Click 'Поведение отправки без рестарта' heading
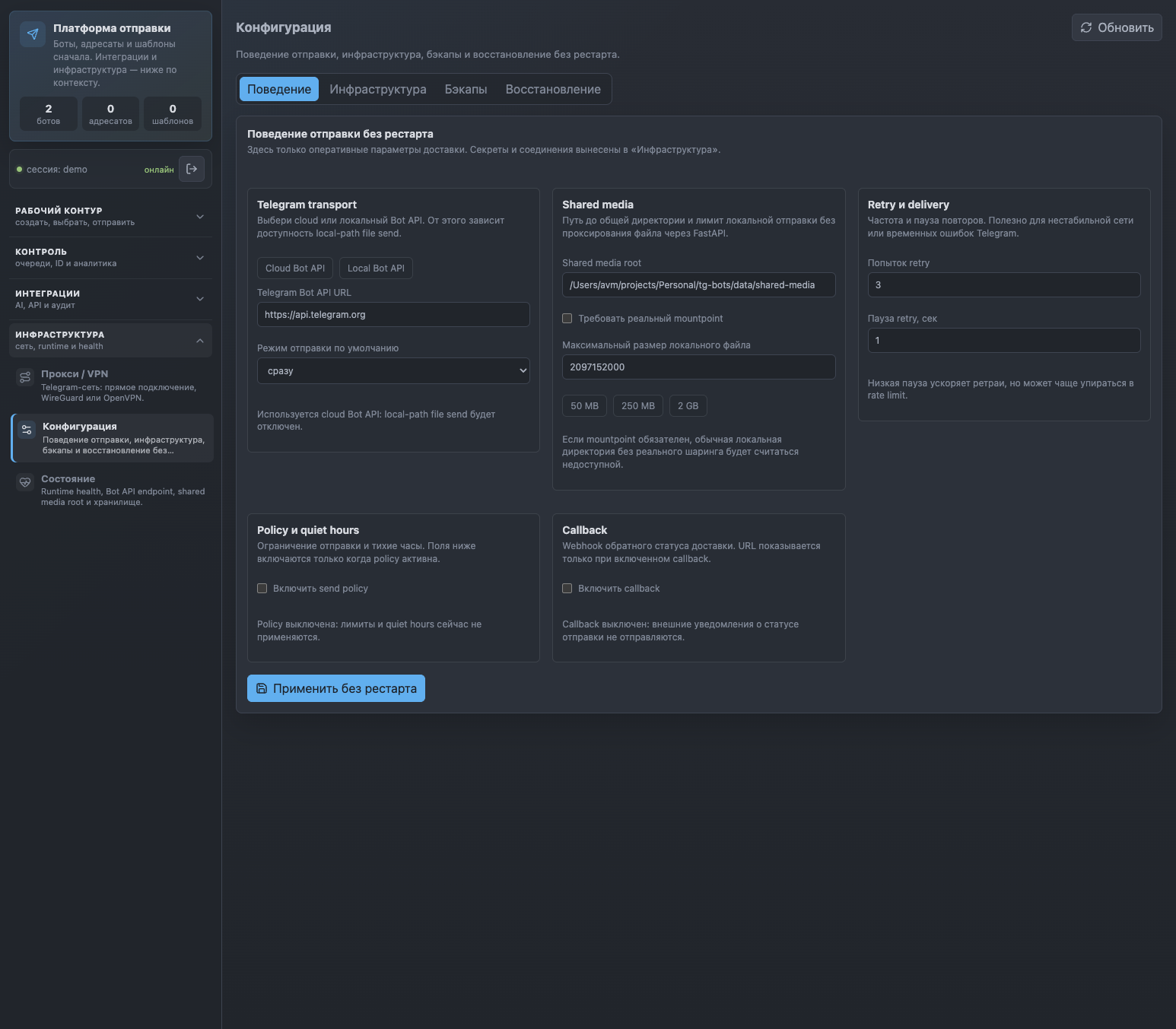Screen dimensions: 1176x1029 340,134
